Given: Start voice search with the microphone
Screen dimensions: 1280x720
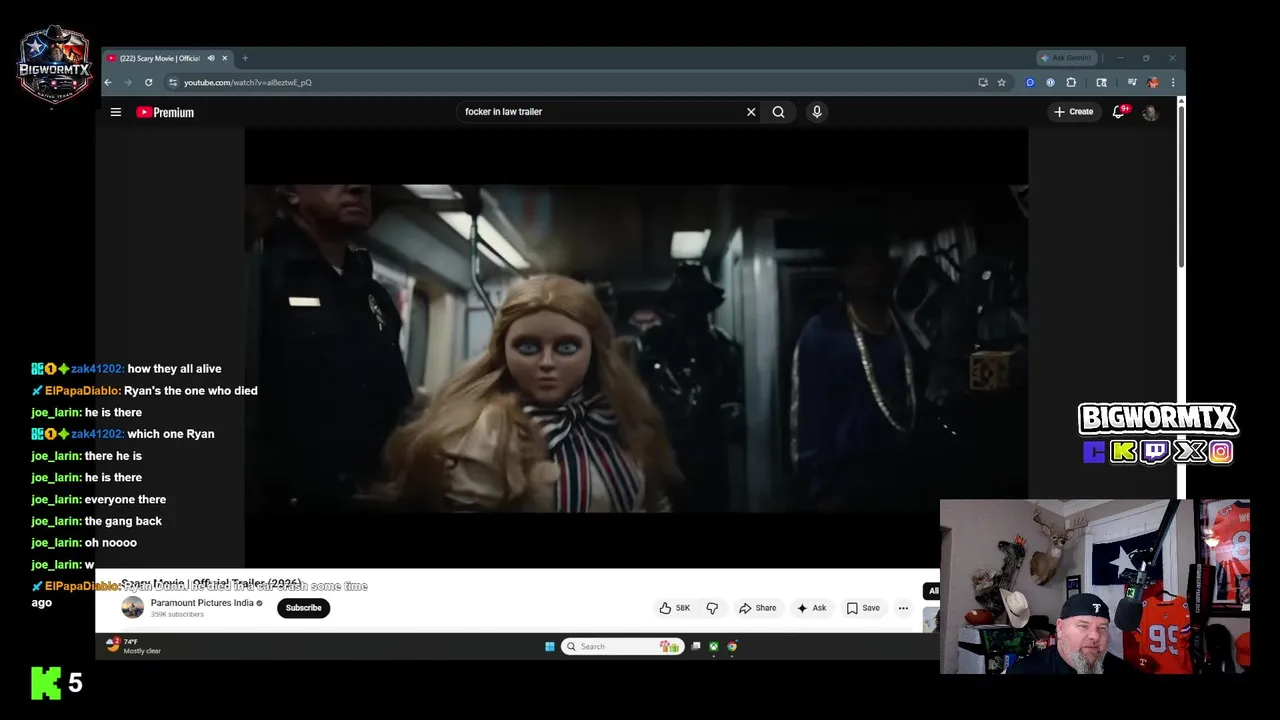Looking at the screenshot, I should tap(817, 112).
